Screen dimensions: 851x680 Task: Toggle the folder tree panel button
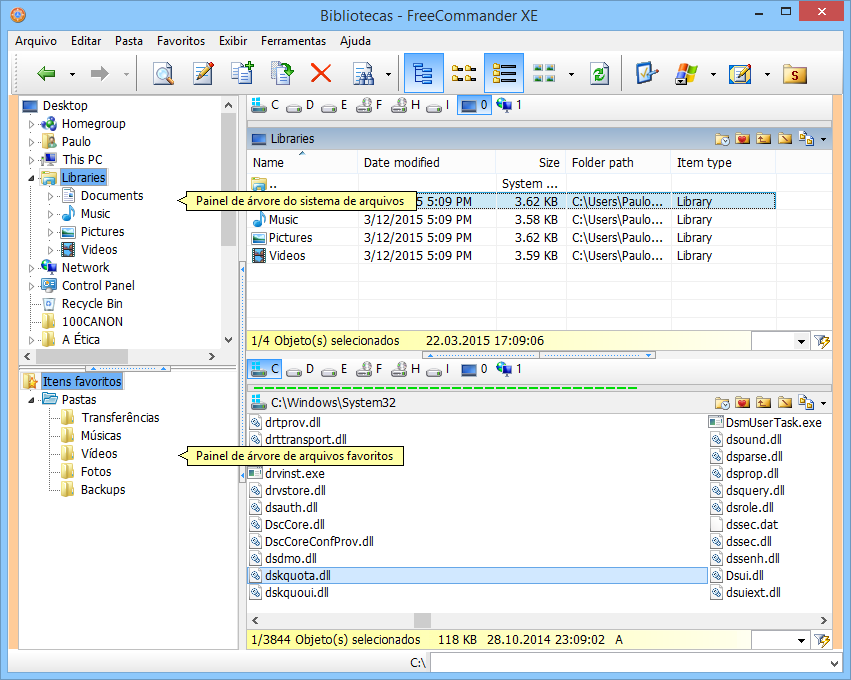[423, 73]
